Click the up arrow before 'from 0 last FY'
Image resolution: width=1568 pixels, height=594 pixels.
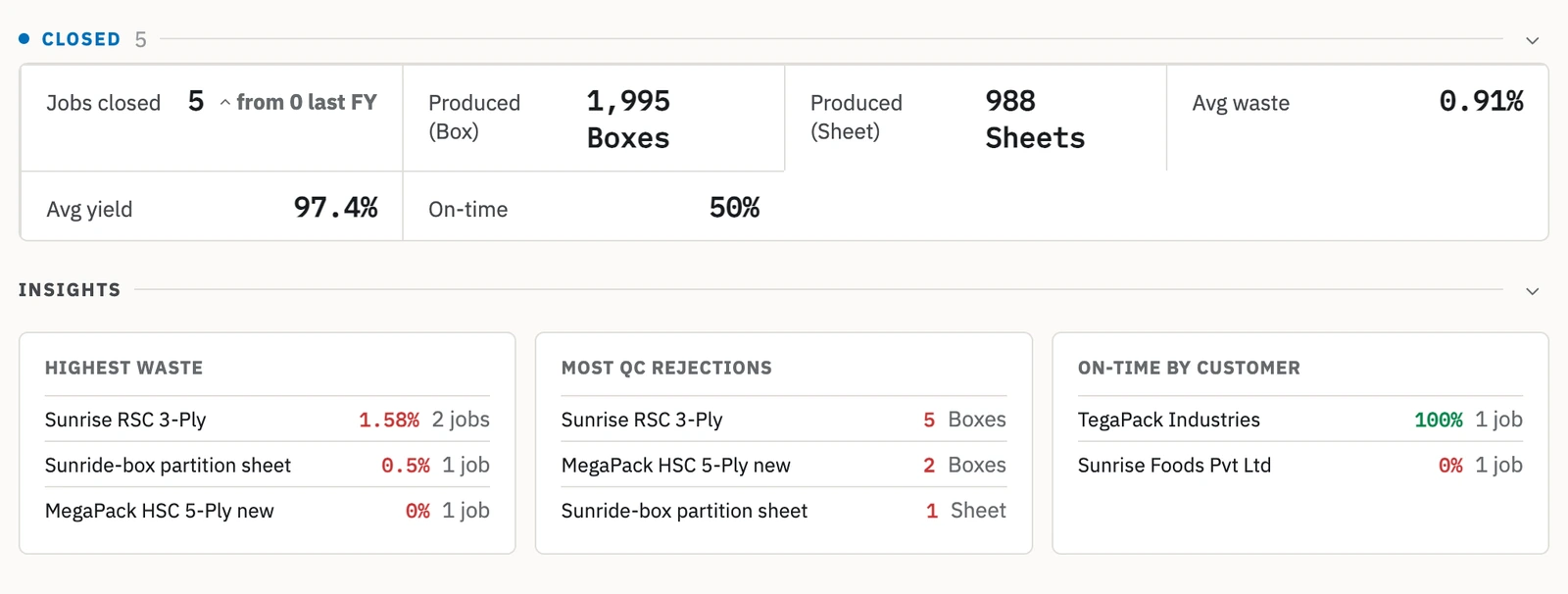click(x=225, y=103)
